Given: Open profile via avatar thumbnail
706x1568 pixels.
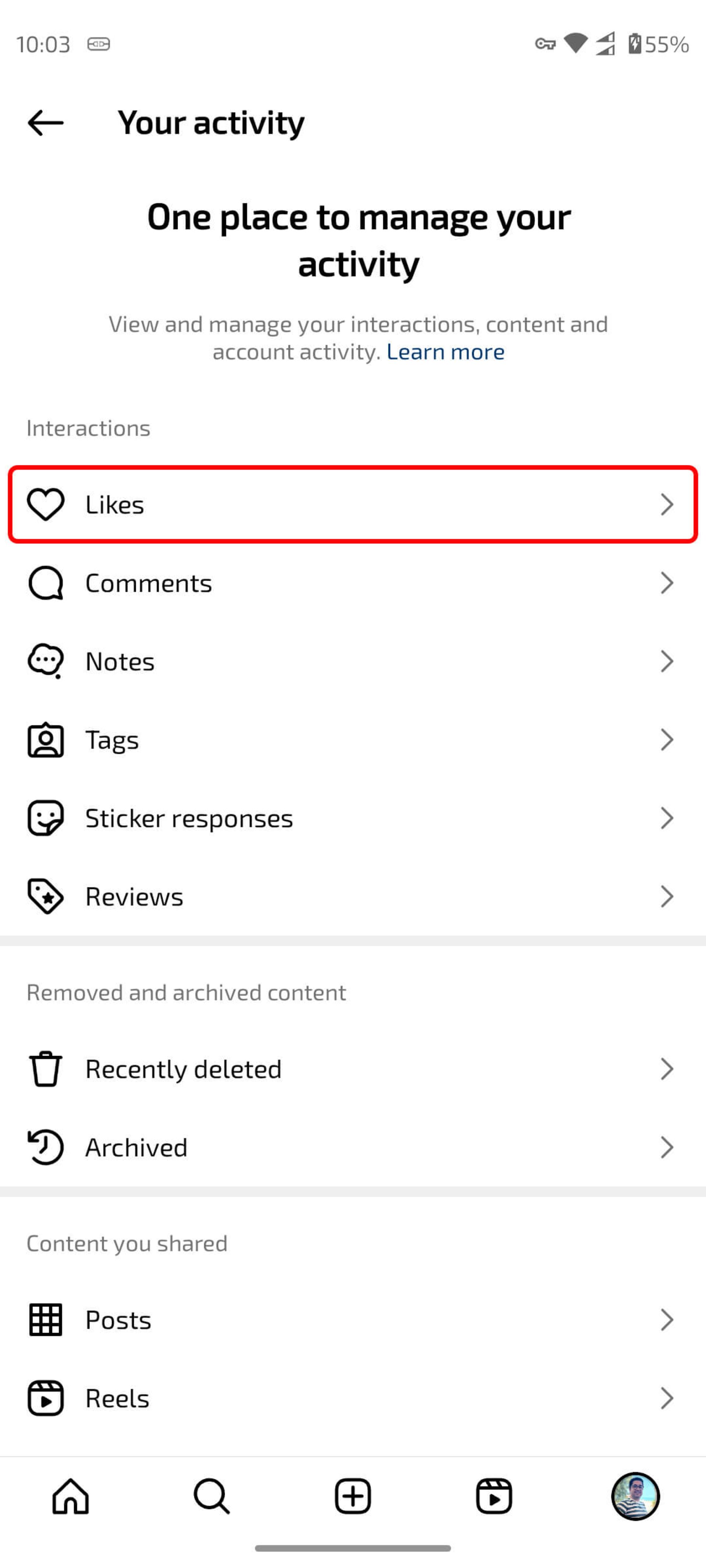Looking at the screenshot, I should [635, 1496].
